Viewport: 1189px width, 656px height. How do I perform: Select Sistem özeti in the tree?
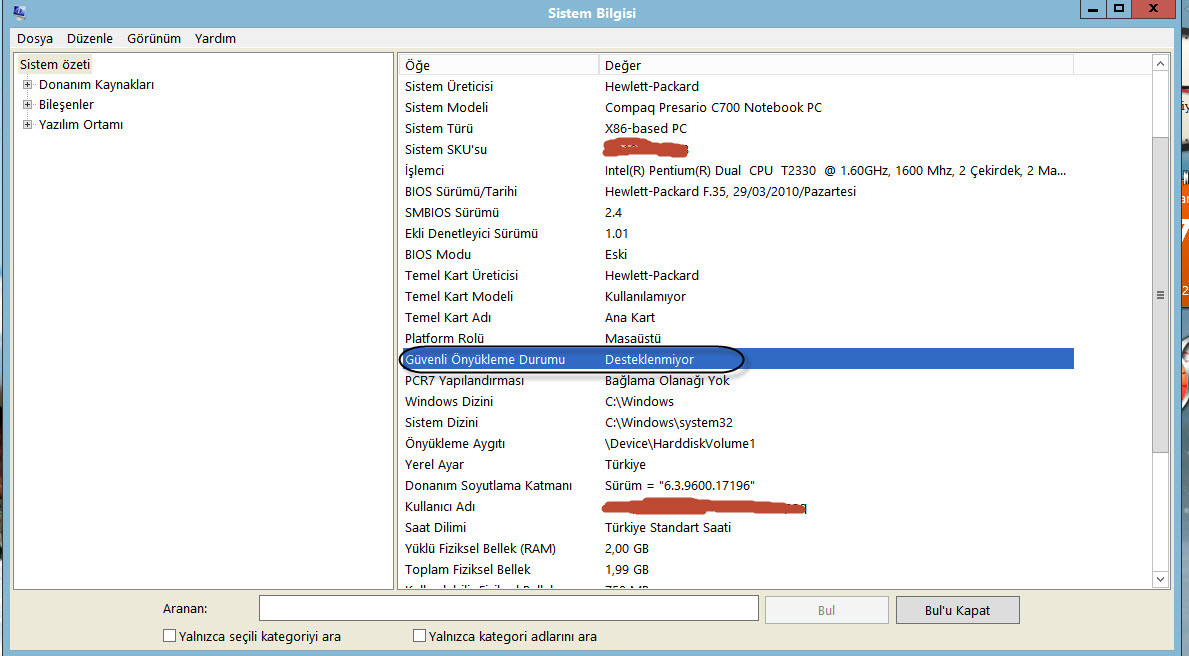pos(55,64)
